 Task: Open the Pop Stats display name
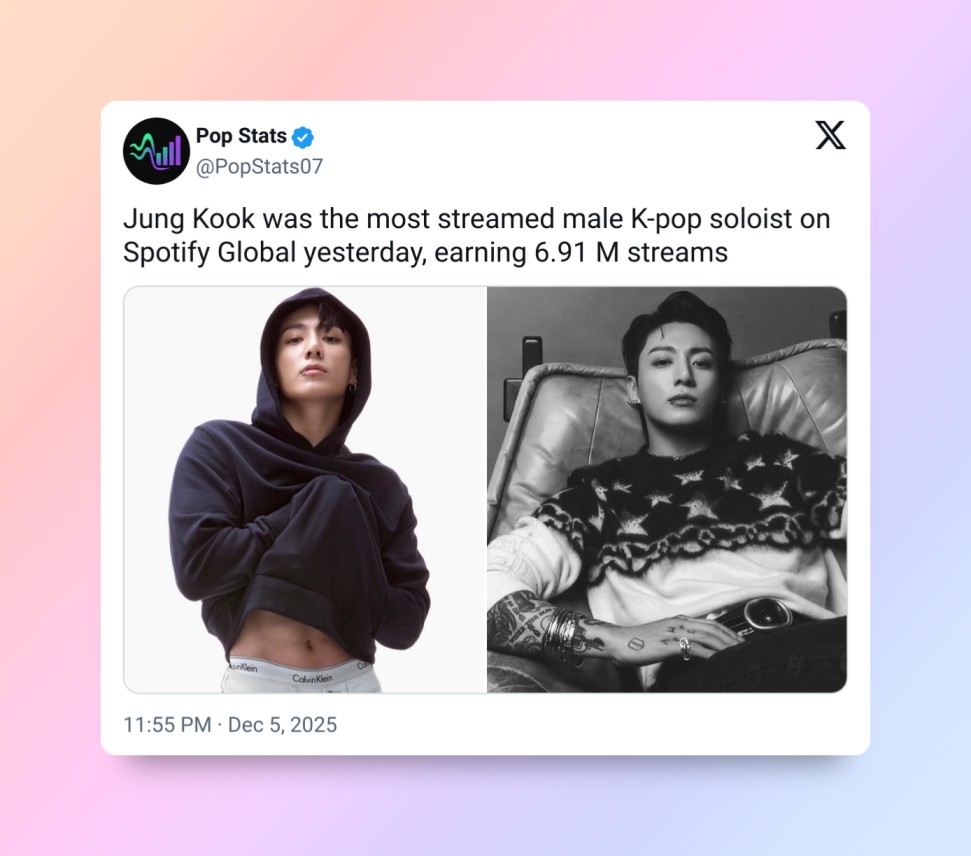click(x=241, y=136)
